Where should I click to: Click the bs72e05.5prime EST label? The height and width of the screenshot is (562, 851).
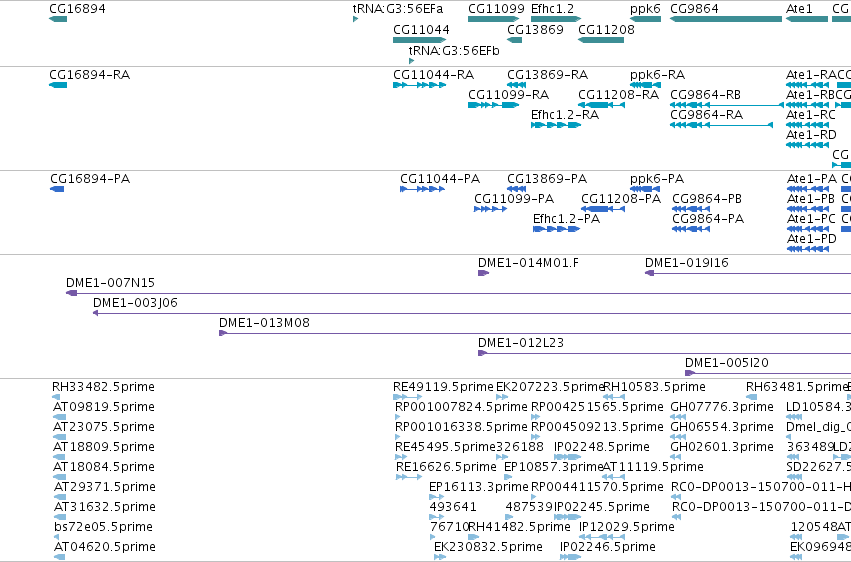(103, 527)
